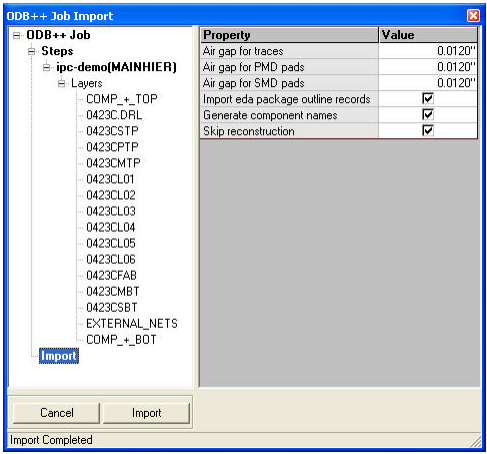Click the Value column header
Image resolution: width=487 pixels, height=454 pixels.
pyautogui.click(x=428, y=35)
